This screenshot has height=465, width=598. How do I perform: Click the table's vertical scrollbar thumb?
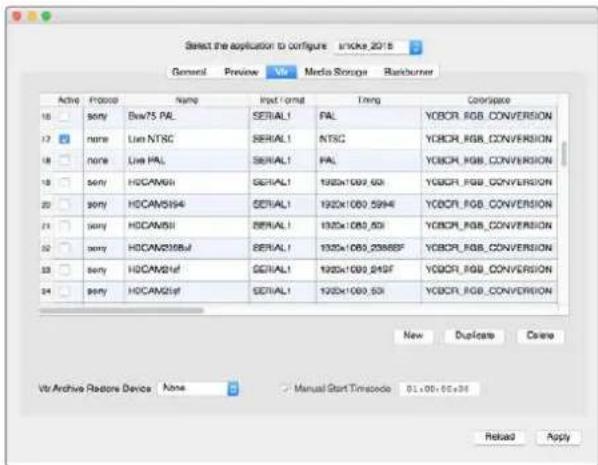[564, 154]
